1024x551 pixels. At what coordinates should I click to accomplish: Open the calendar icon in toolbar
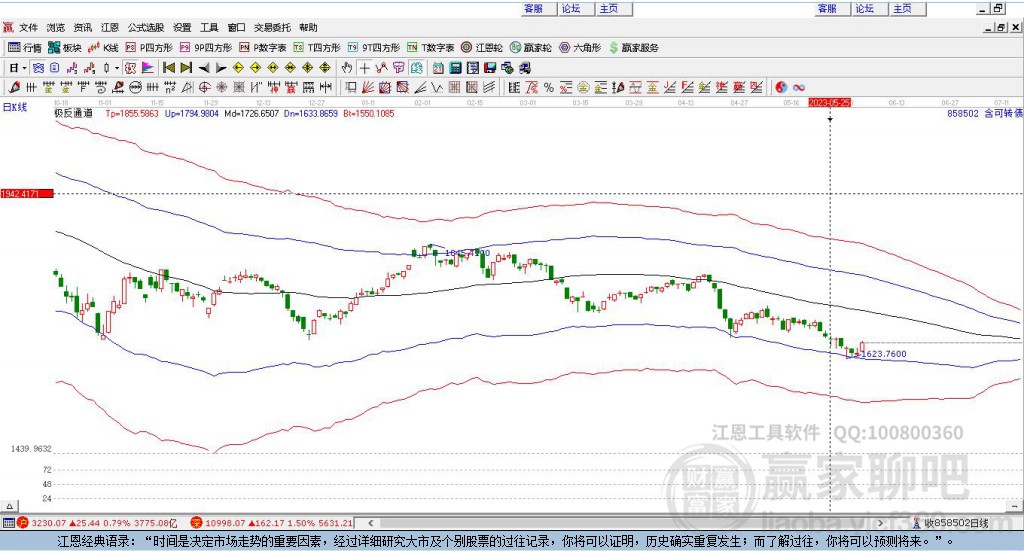pos(438,68)
